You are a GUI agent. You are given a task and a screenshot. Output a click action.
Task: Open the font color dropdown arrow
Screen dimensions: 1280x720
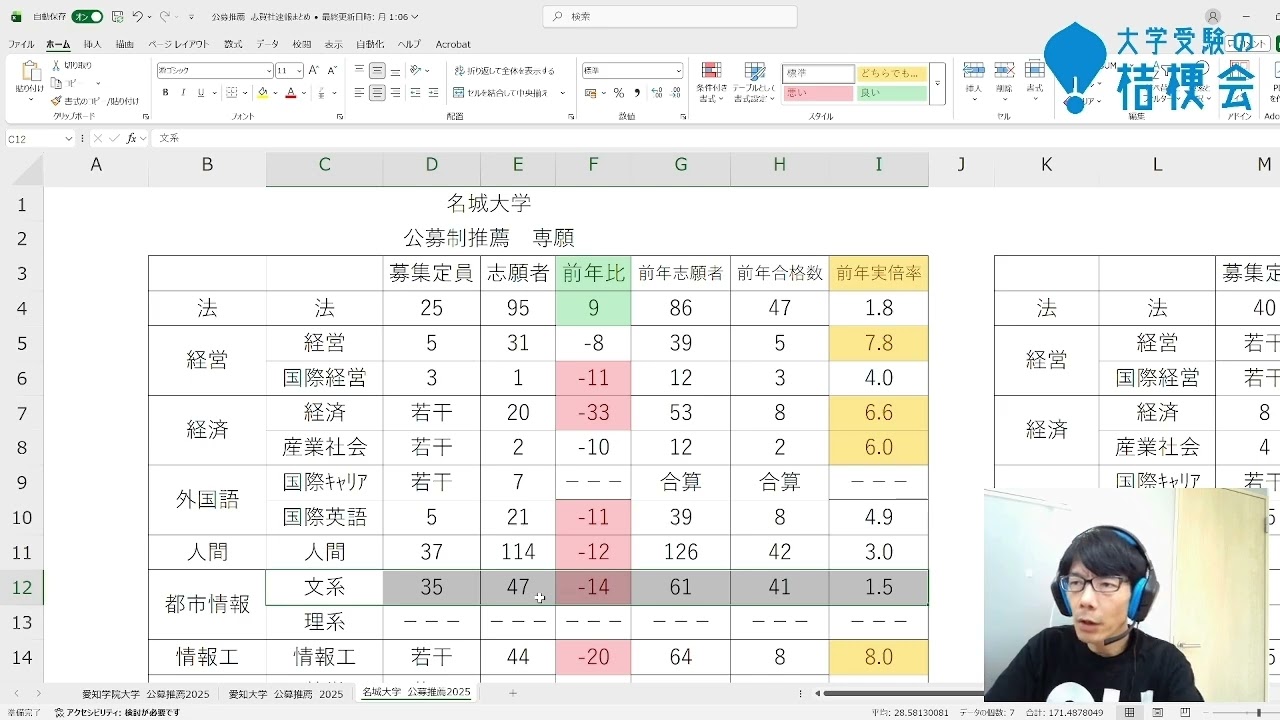tap(304, 93)
